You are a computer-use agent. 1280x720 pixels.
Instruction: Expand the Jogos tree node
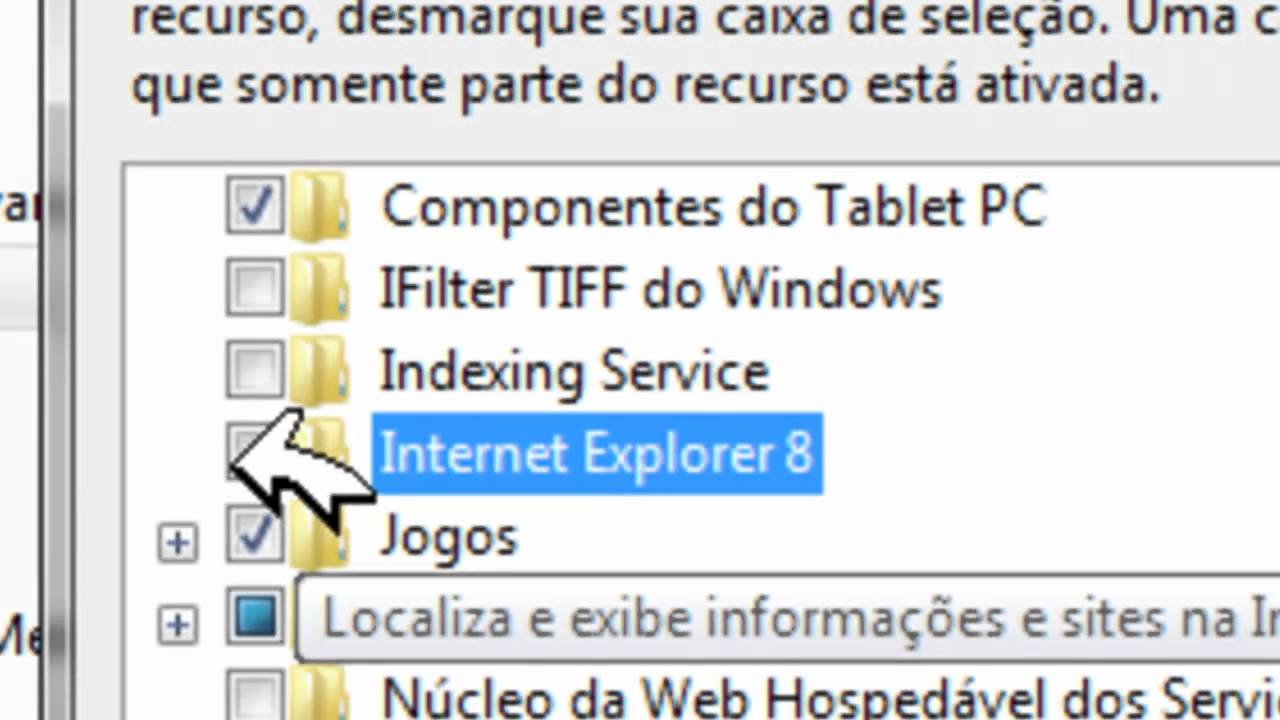coord(177,543)
